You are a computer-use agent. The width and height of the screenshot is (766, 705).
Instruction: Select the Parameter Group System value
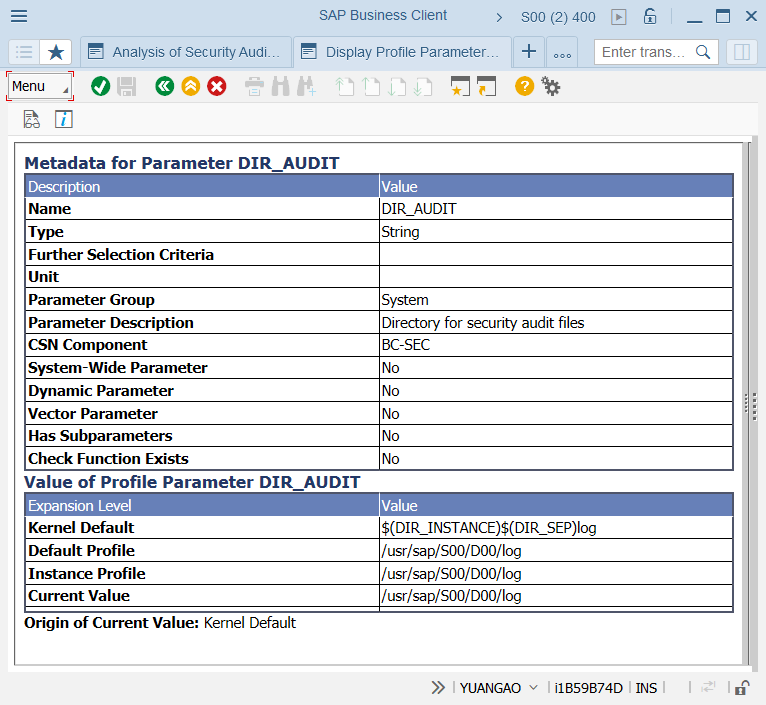556,299
